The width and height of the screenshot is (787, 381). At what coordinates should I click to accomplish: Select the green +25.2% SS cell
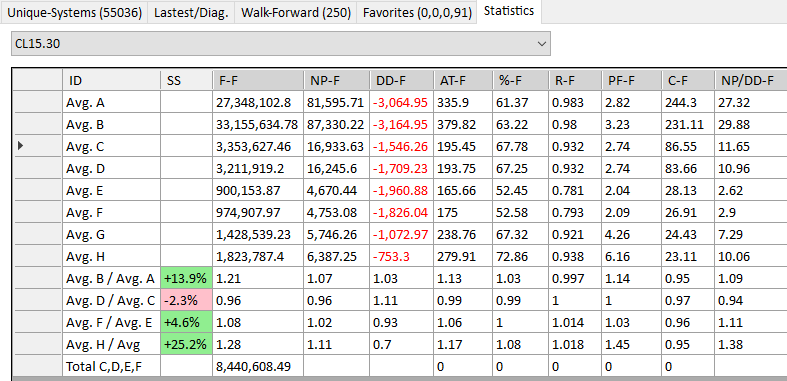click(x=186, y=345)
